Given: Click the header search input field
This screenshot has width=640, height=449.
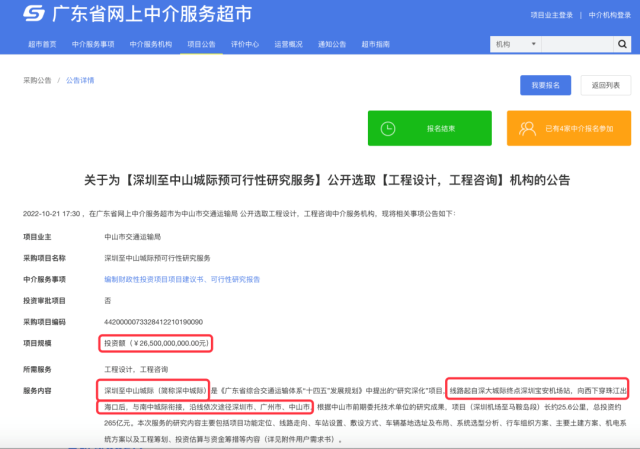Looking at the screenshot, I should click(x=578, y=44).
